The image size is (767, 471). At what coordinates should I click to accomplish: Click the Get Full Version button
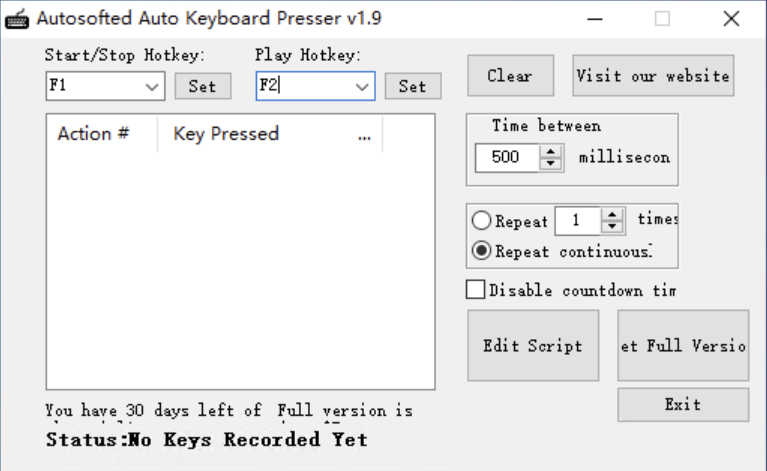point(683,346)
